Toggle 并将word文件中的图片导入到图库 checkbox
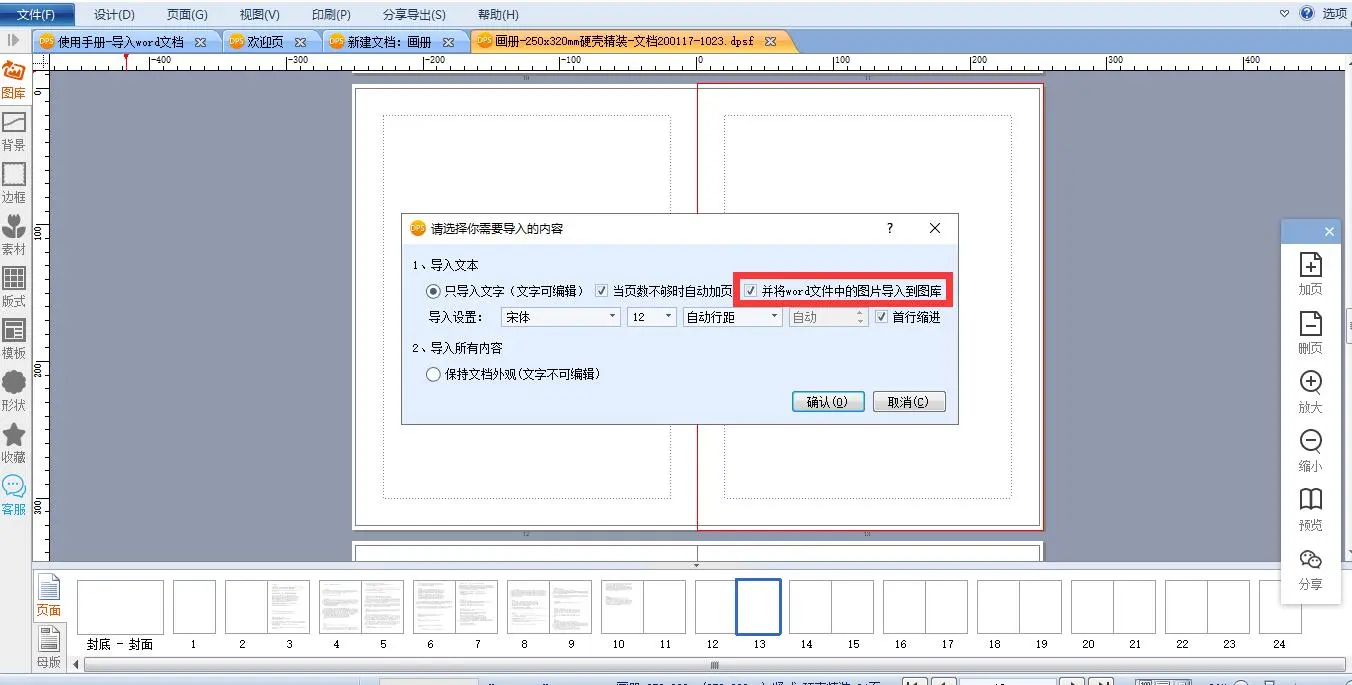Image resolution: width=1352 pixels, height=685 pixels. pyautogui.click(x=751, y=291)
